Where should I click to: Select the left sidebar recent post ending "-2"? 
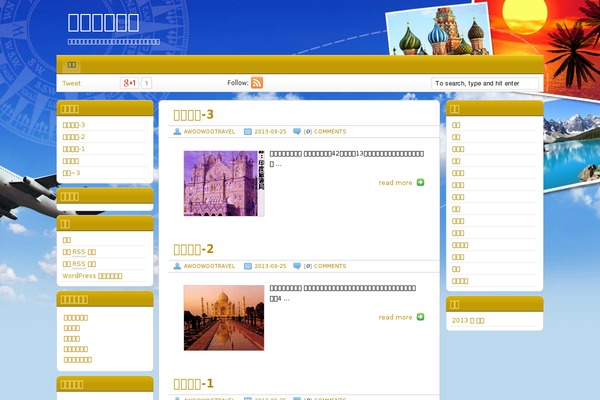click(x=73, y=137)
